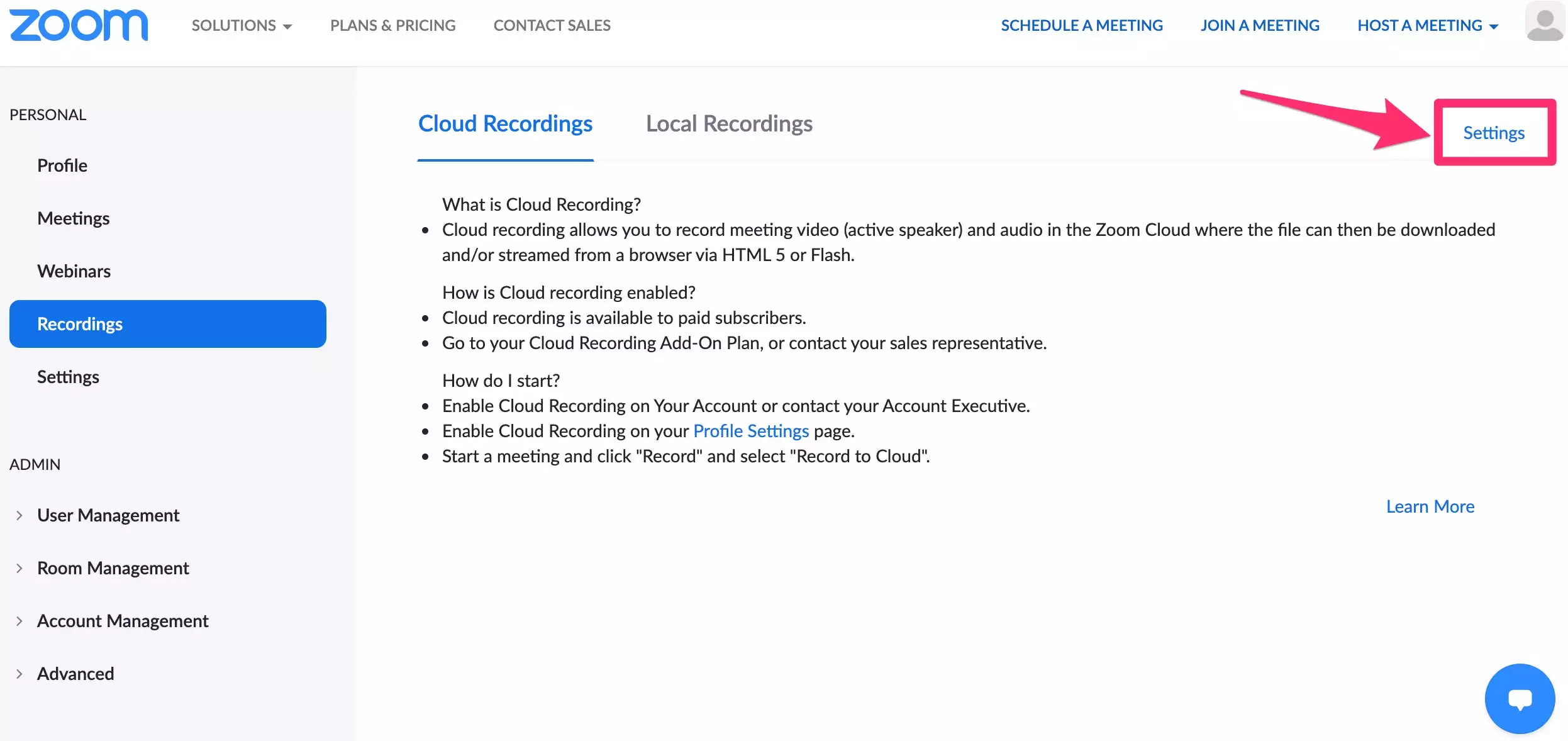Switch to Local Recordings tab
This screenshot has height=741, width=1568.
[x=729, y=124]
